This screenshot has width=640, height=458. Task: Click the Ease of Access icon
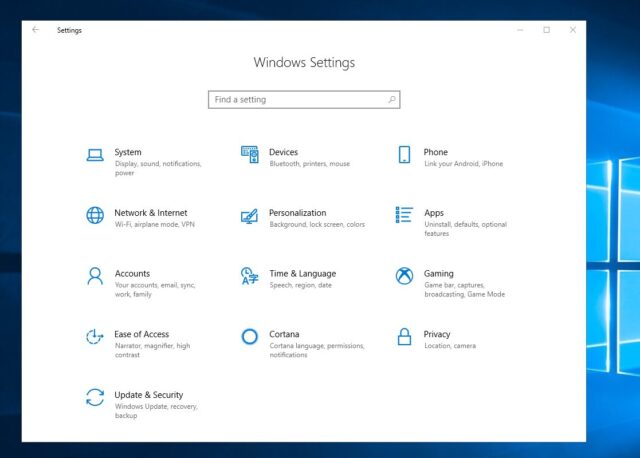[x=95, y=337]
